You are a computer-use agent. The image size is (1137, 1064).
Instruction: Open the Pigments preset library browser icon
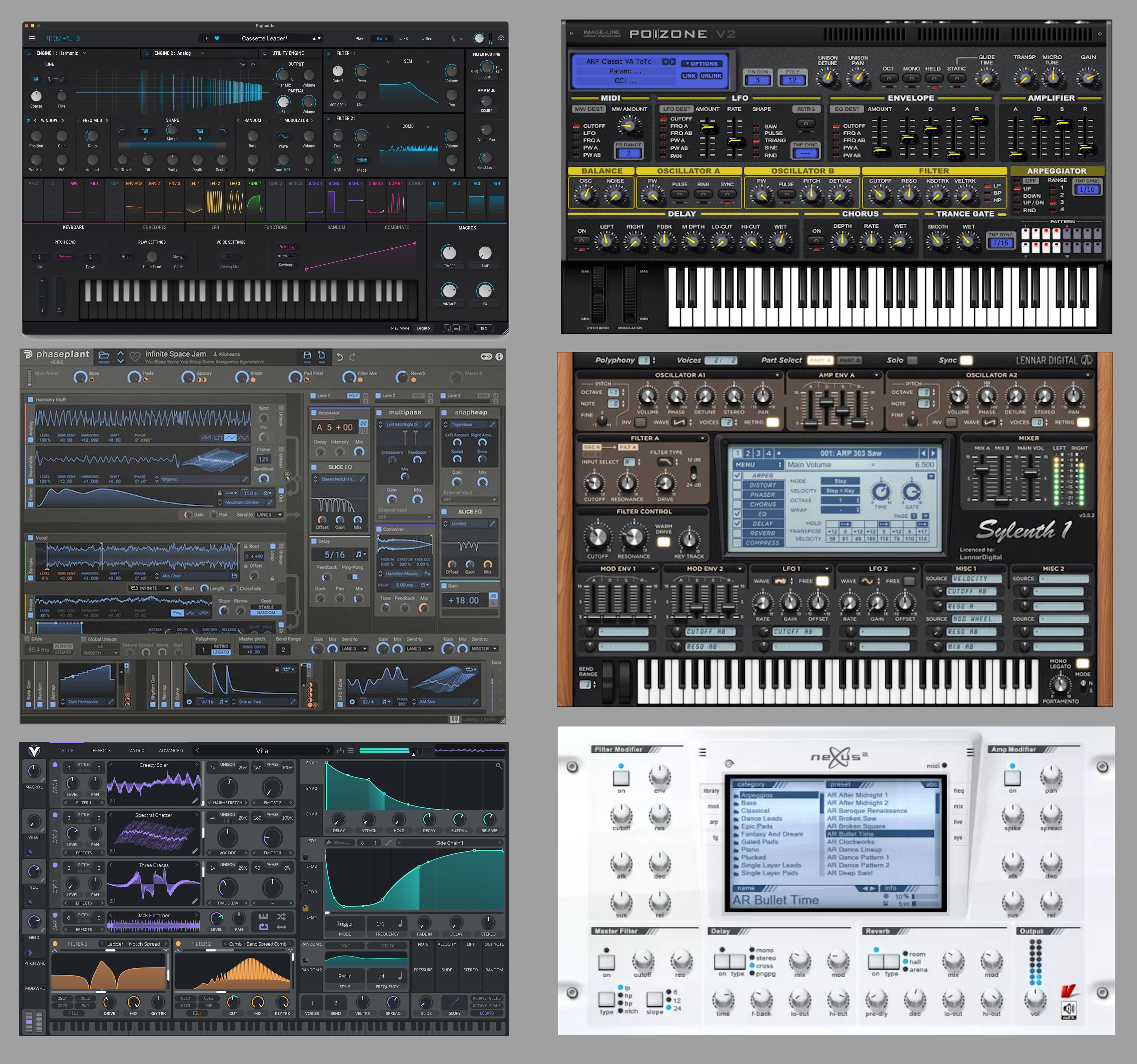coord(205,39)
